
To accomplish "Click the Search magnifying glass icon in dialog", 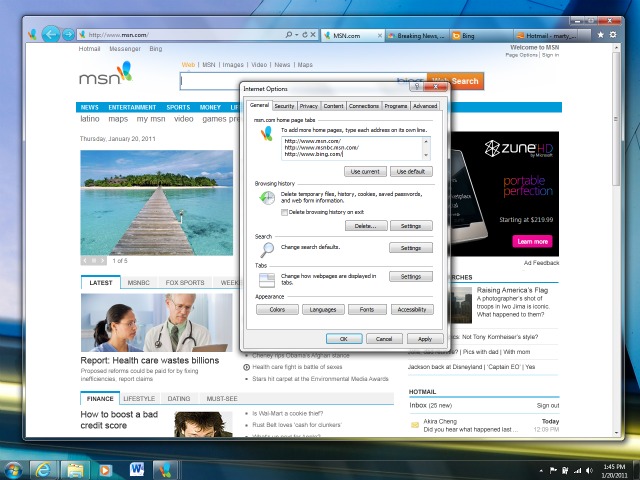I will tap(267, 249).
